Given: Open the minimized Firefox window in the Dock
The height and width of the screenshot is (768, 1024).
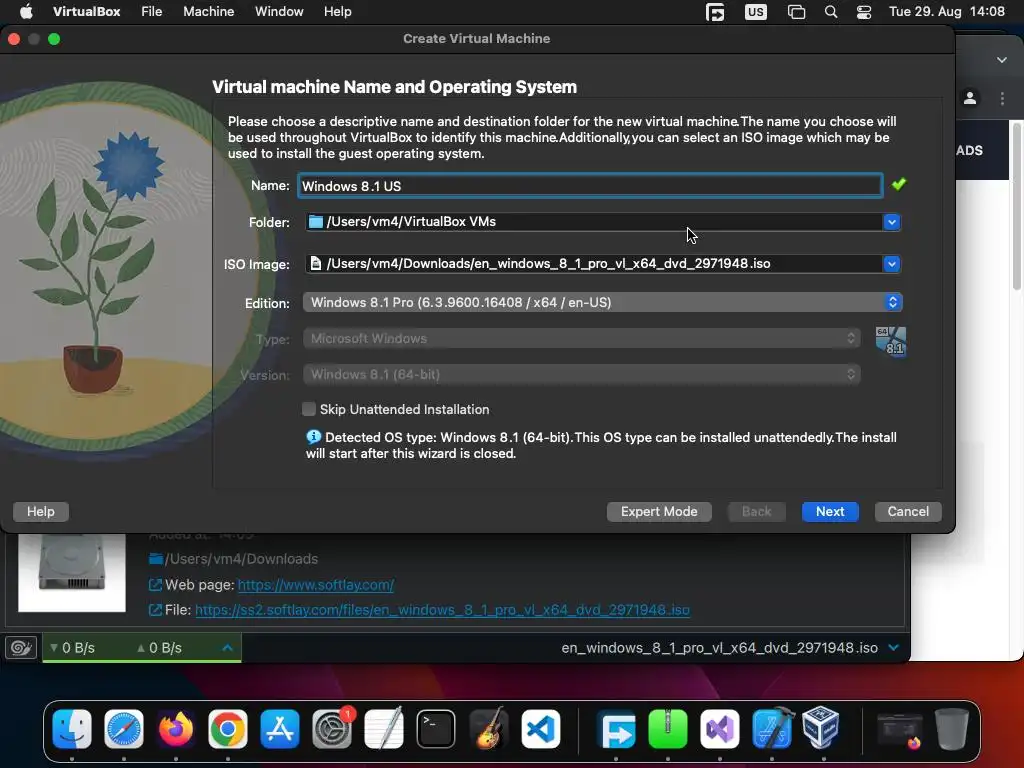Looking at the screenshot, I should 900,730.
